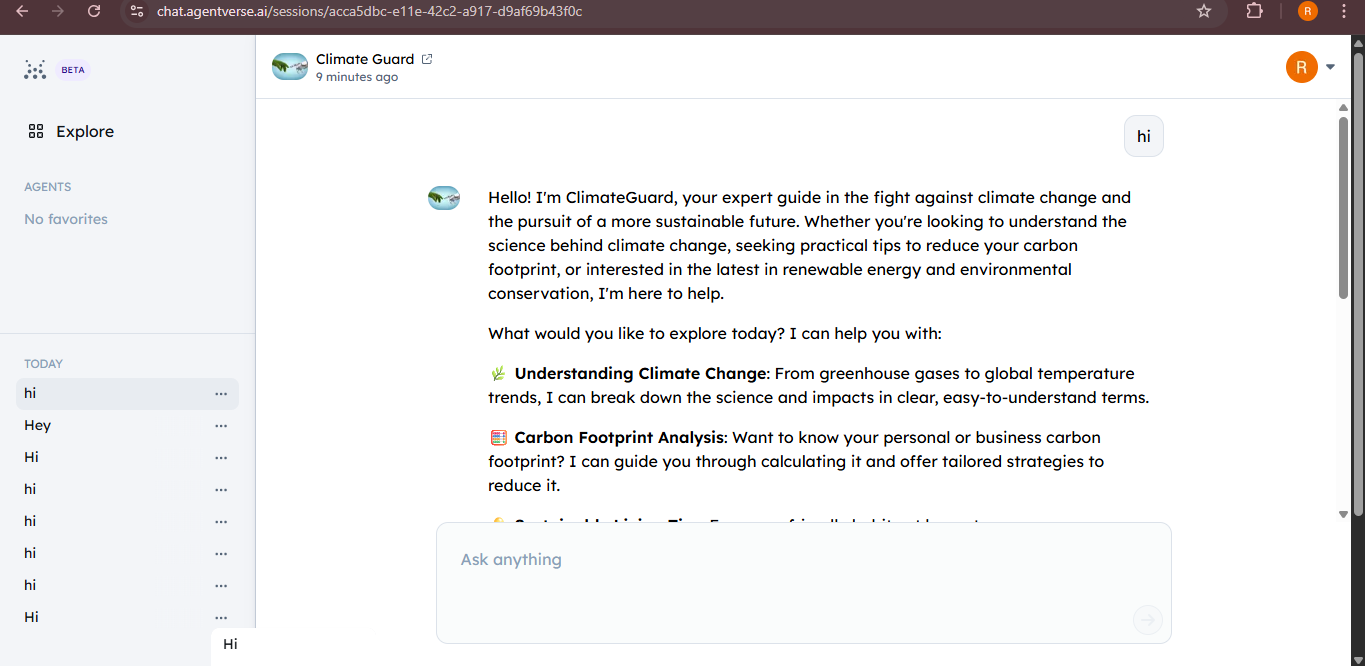The width and height of the screenshot is (1365, 666).
Task: Click the Agentverse logo icon
Action: pyautogui.click(x=35, y=70)
